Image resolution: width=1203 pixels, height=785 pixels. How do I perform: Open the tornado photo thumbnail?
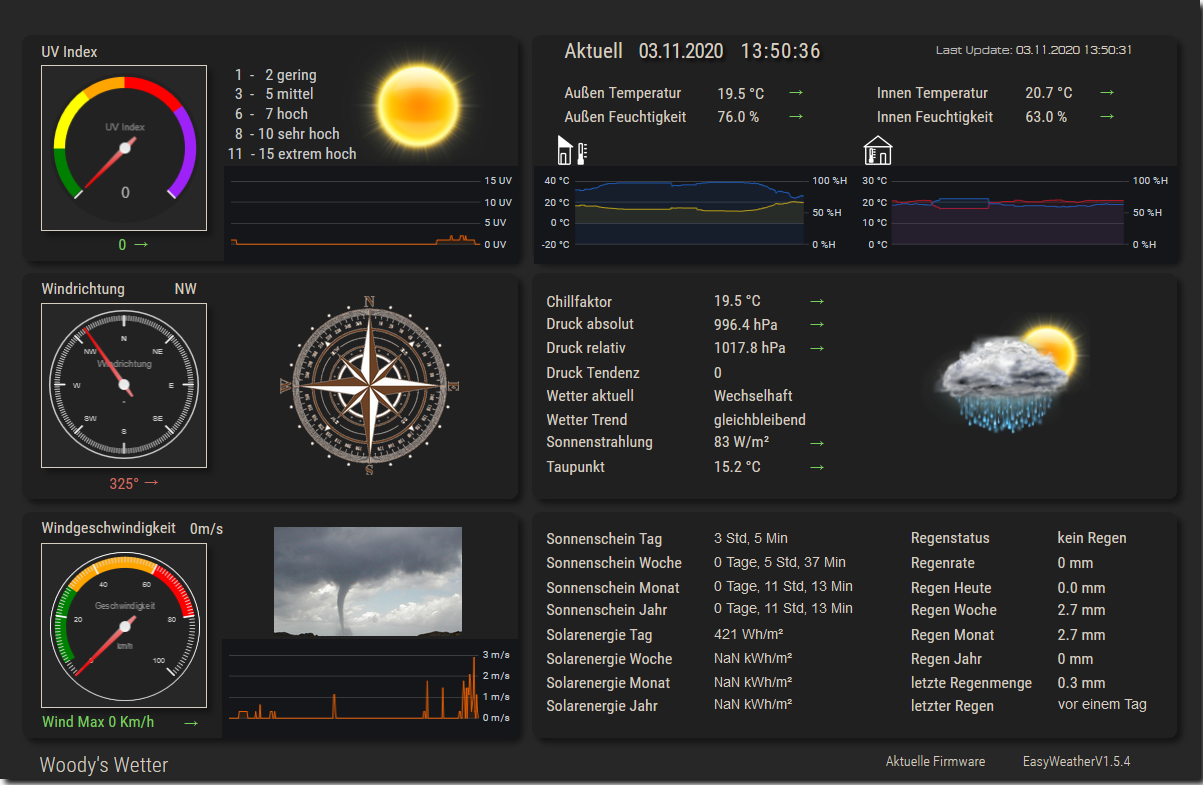point(368,581)
